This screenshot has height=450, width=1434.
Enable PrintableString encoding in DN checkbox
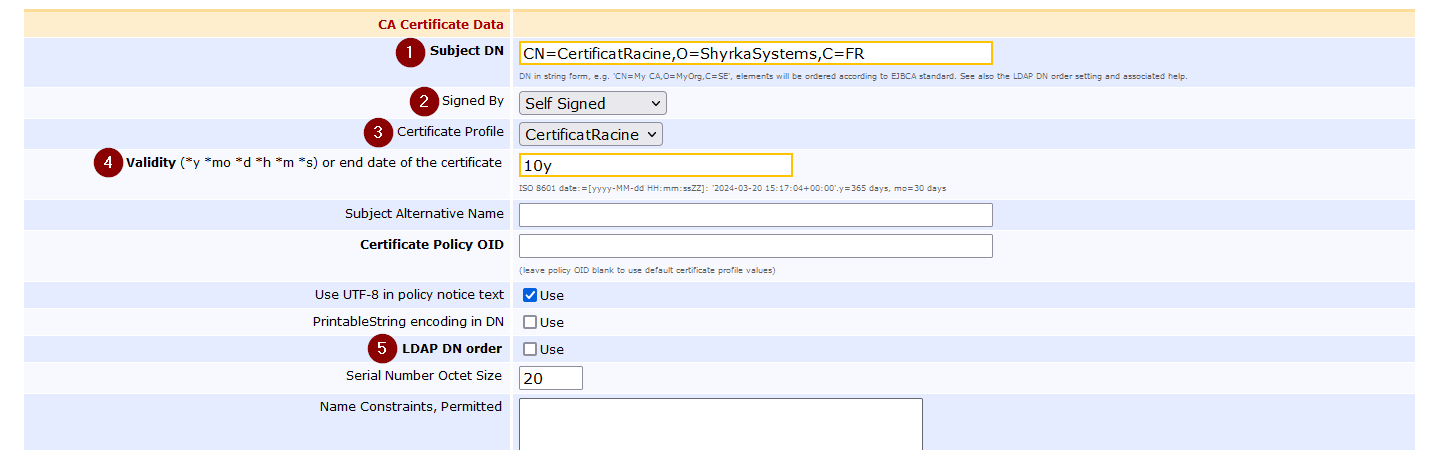(530, 322)
